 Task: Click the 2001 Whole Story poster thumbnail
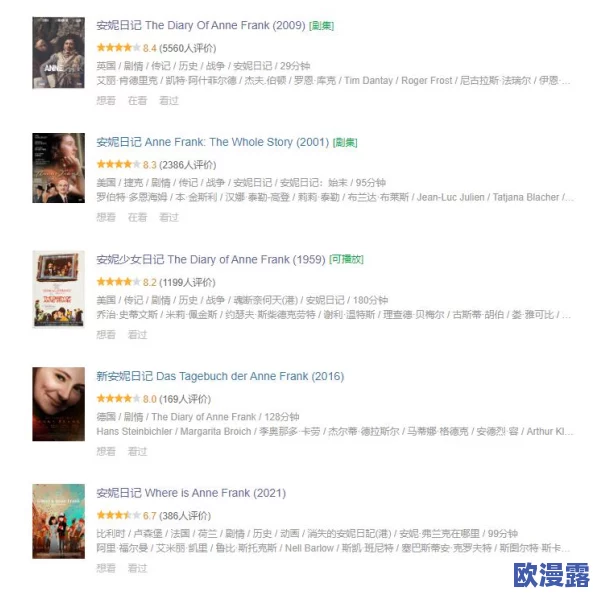pos(59,168)
